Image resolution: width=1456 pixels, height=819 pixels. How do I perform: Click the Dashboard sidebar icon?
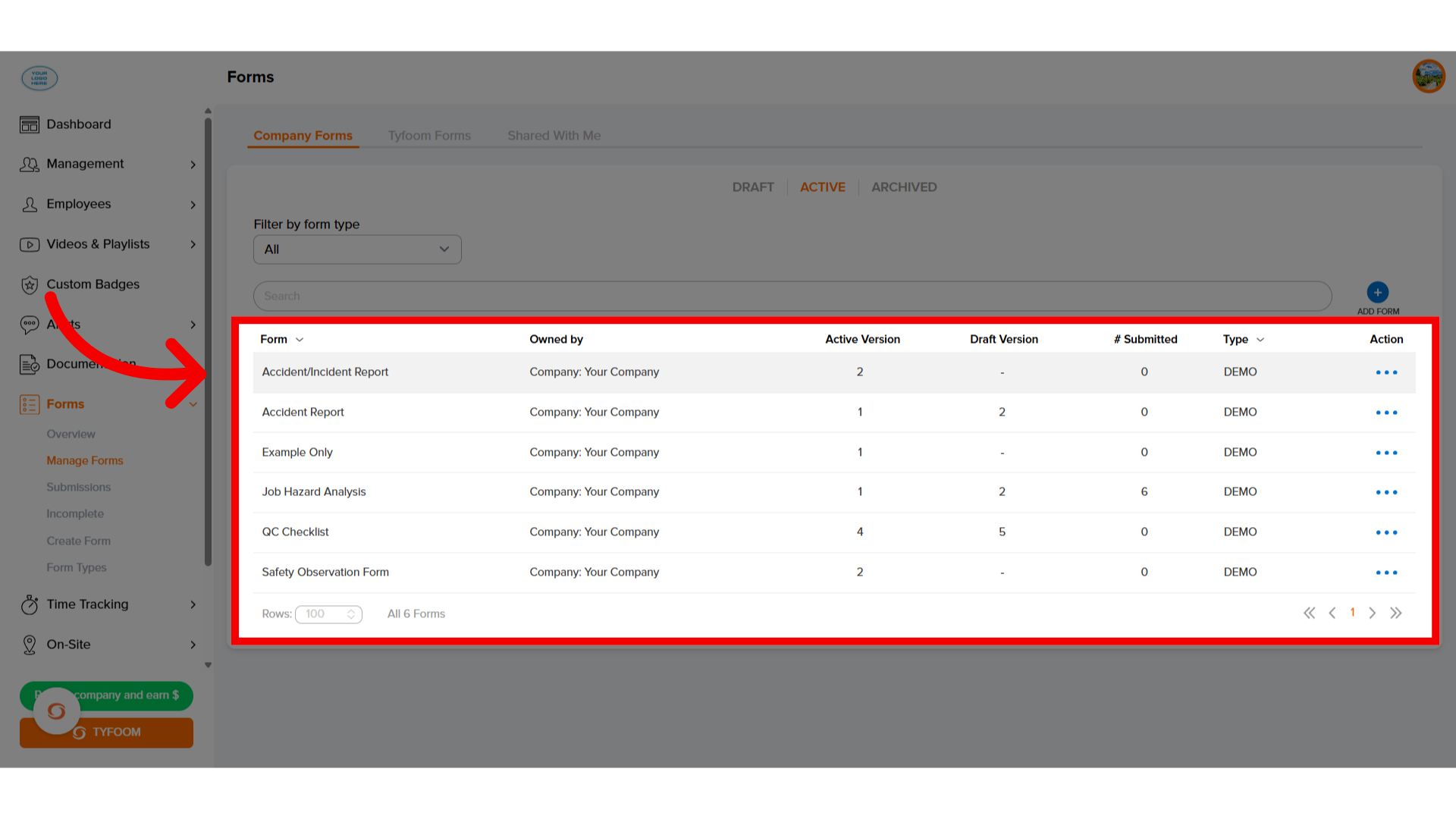coord(30,124)
